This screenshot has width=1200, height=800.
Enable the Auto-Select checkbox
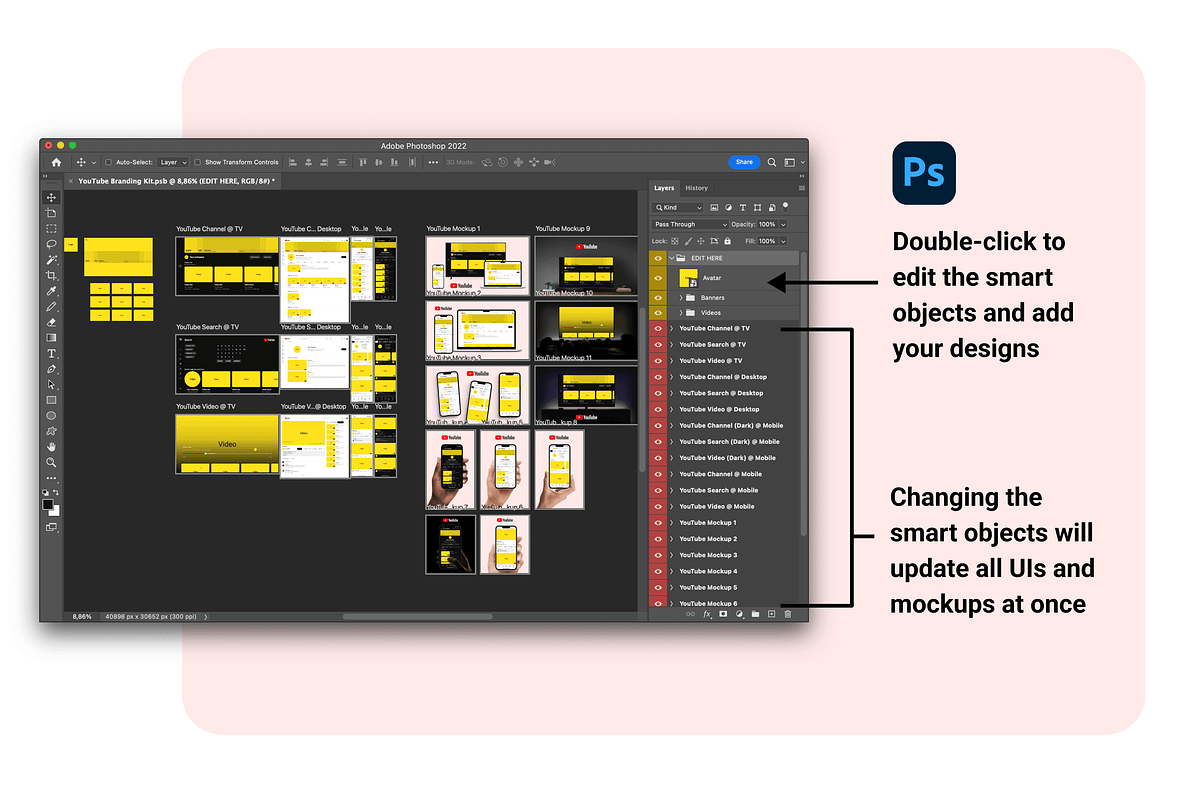pyautogui.click(x=108, y=162)
